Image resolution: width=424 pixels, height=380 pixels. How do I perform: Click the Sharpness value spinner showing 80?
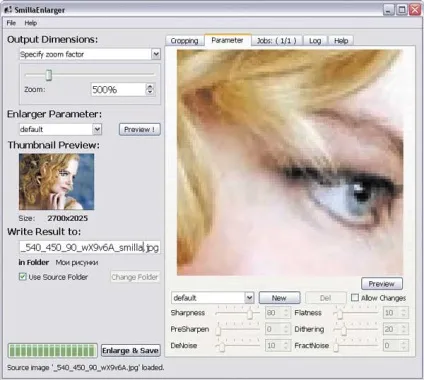[x=278, y=313]
